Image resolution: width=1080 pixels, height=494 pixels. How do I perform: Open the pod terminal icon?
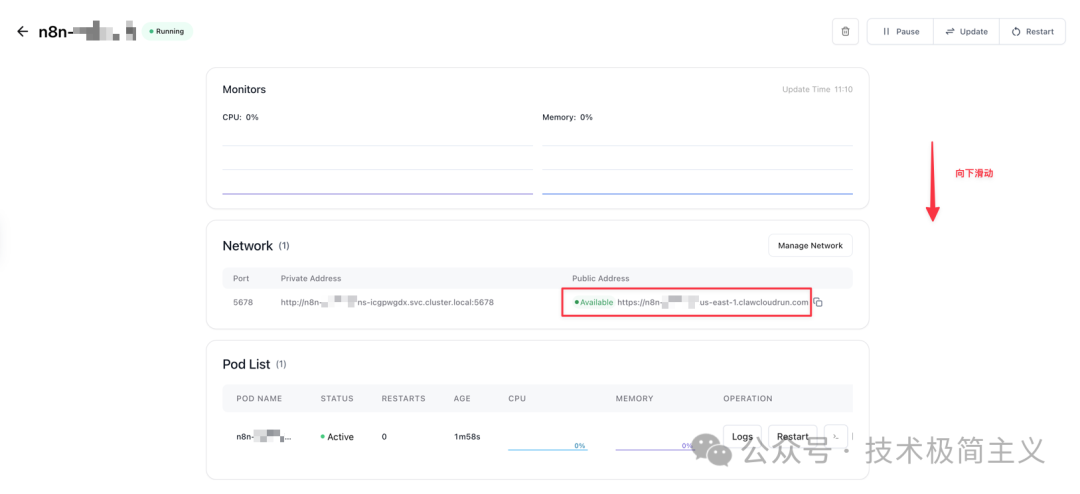point(835,436)
